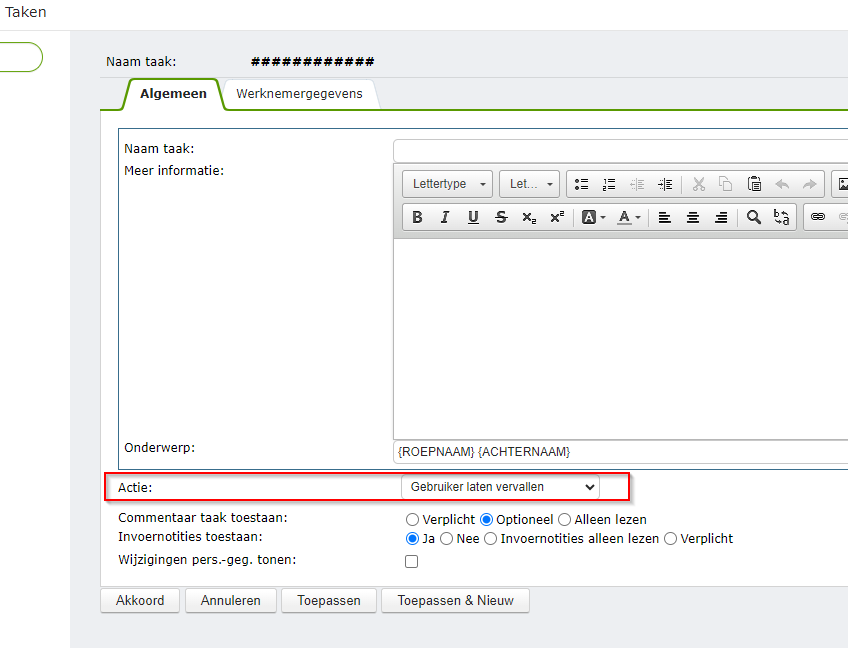This screenshot has height=648, width=848.
Task: Select Verplicht for Invoernotities toestaan
Action: tap(670, 539)
